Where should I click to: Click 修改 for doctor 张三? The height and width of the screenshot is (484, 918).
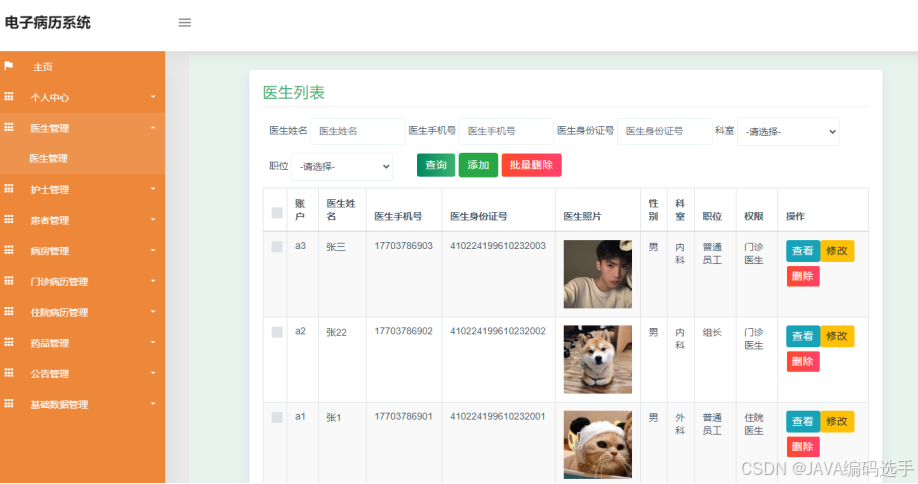point(837,251)
